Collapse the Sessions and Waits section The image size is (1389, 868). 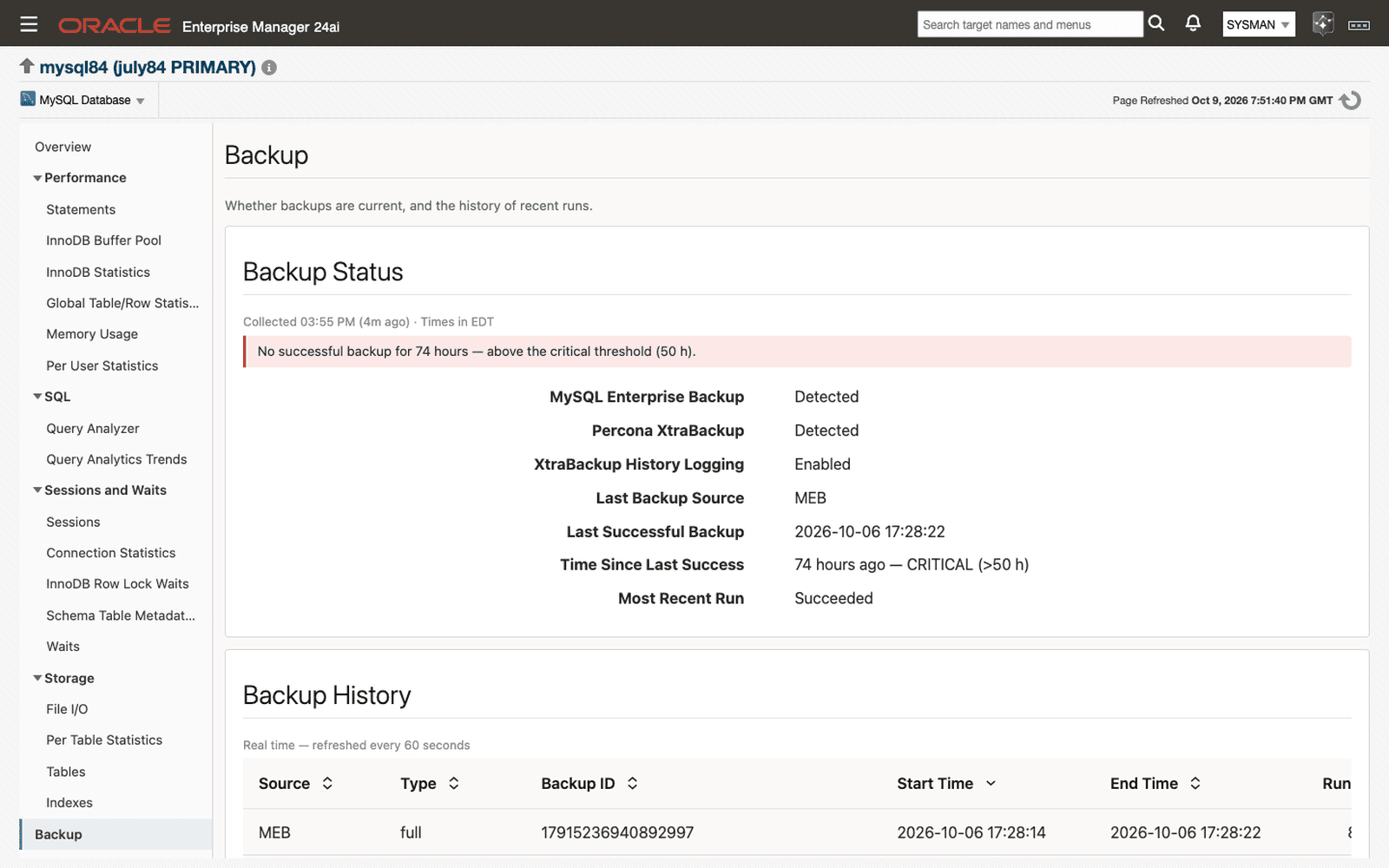37,490
